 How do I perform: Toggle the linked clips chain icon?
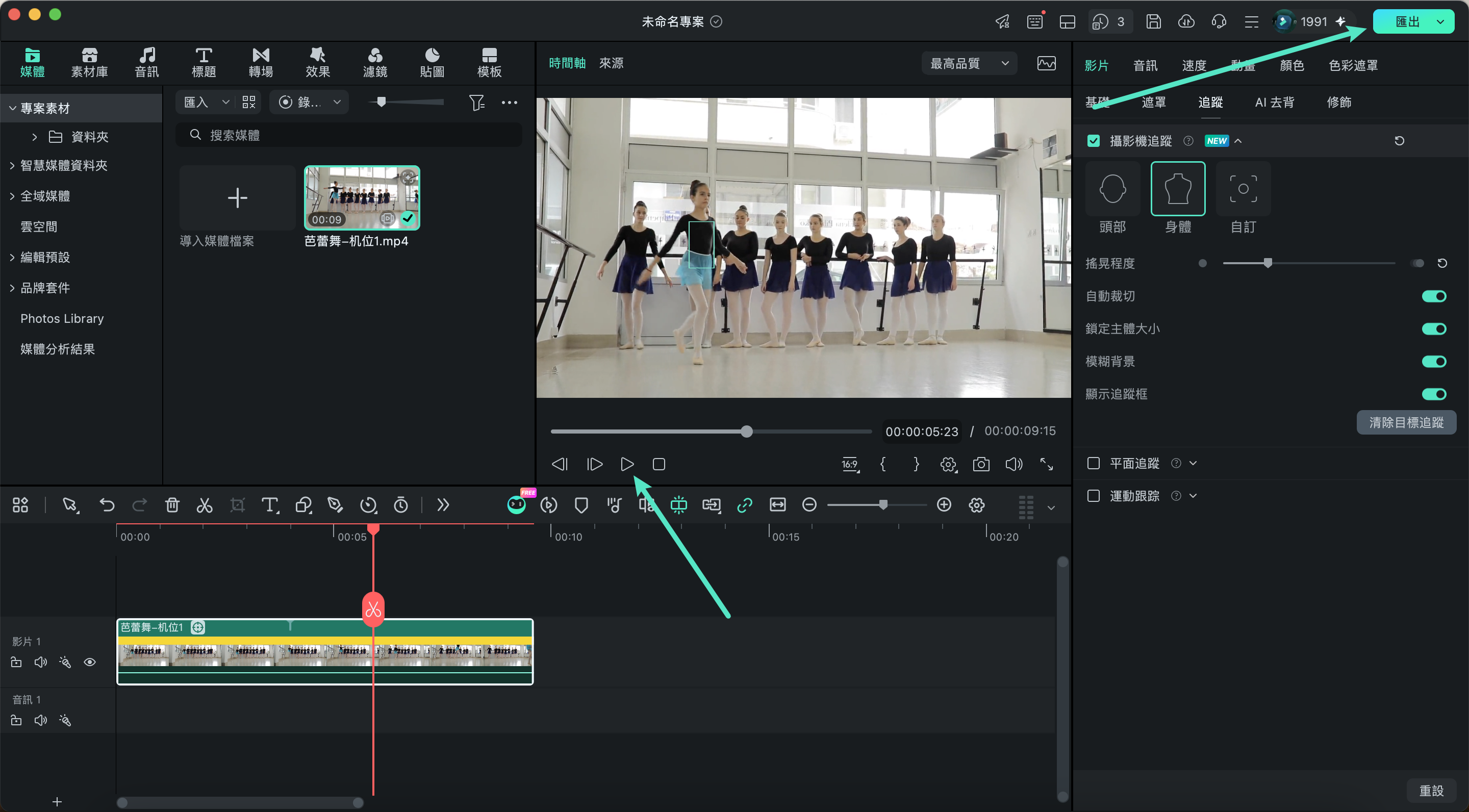(745, 504)
